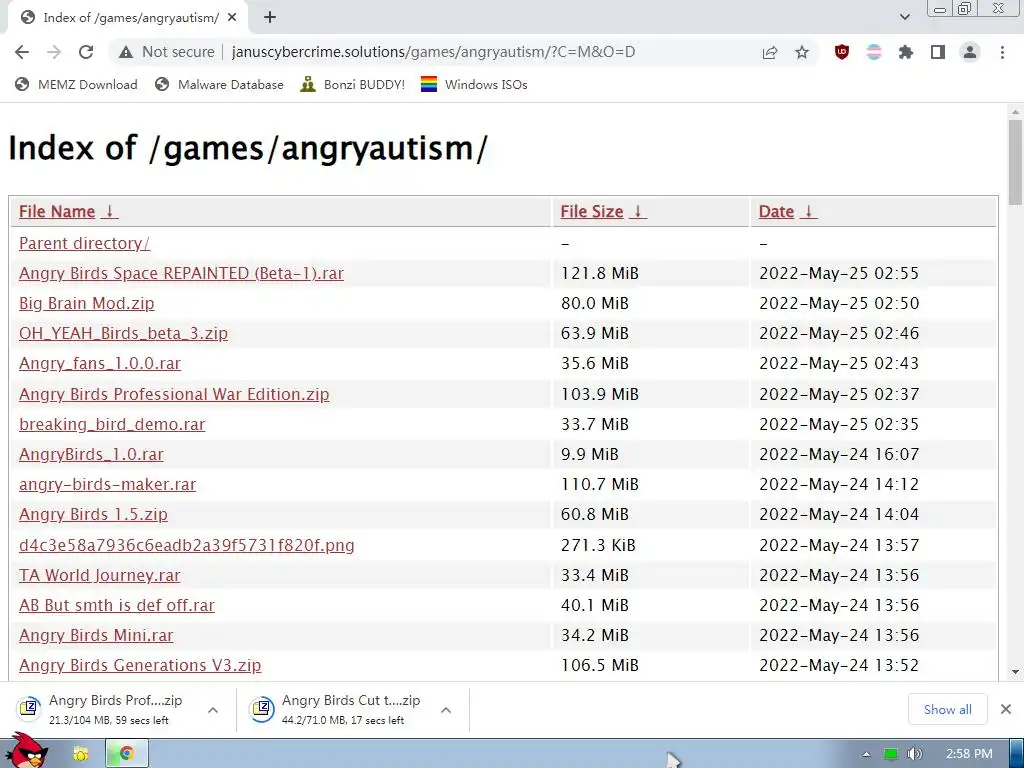The height and width of the screenshot is (768, 1024).
Task: Download Angry Birds Generations V3.zip
Action: coord(140,665)
